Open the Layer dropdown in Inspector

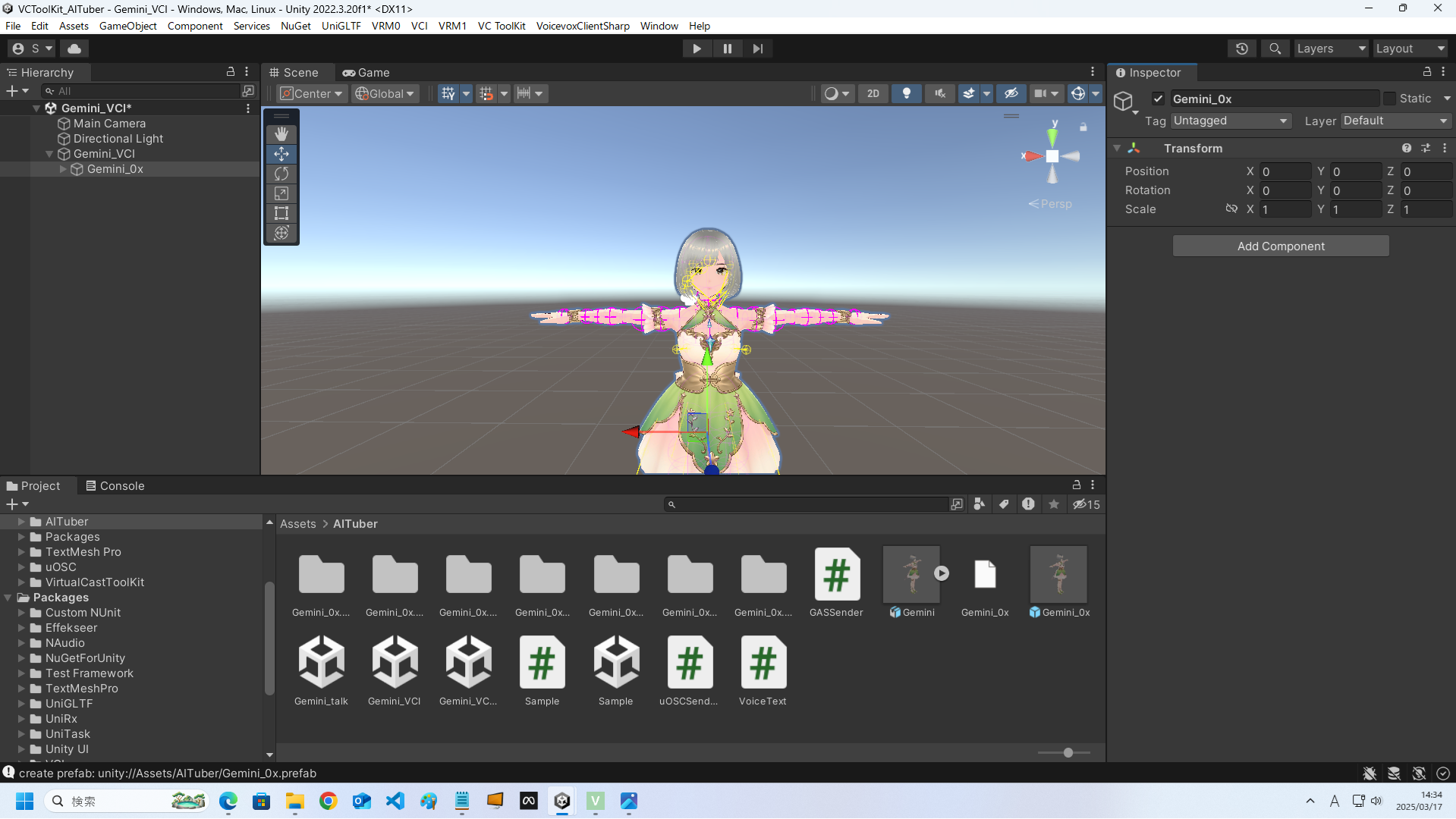1396,121
